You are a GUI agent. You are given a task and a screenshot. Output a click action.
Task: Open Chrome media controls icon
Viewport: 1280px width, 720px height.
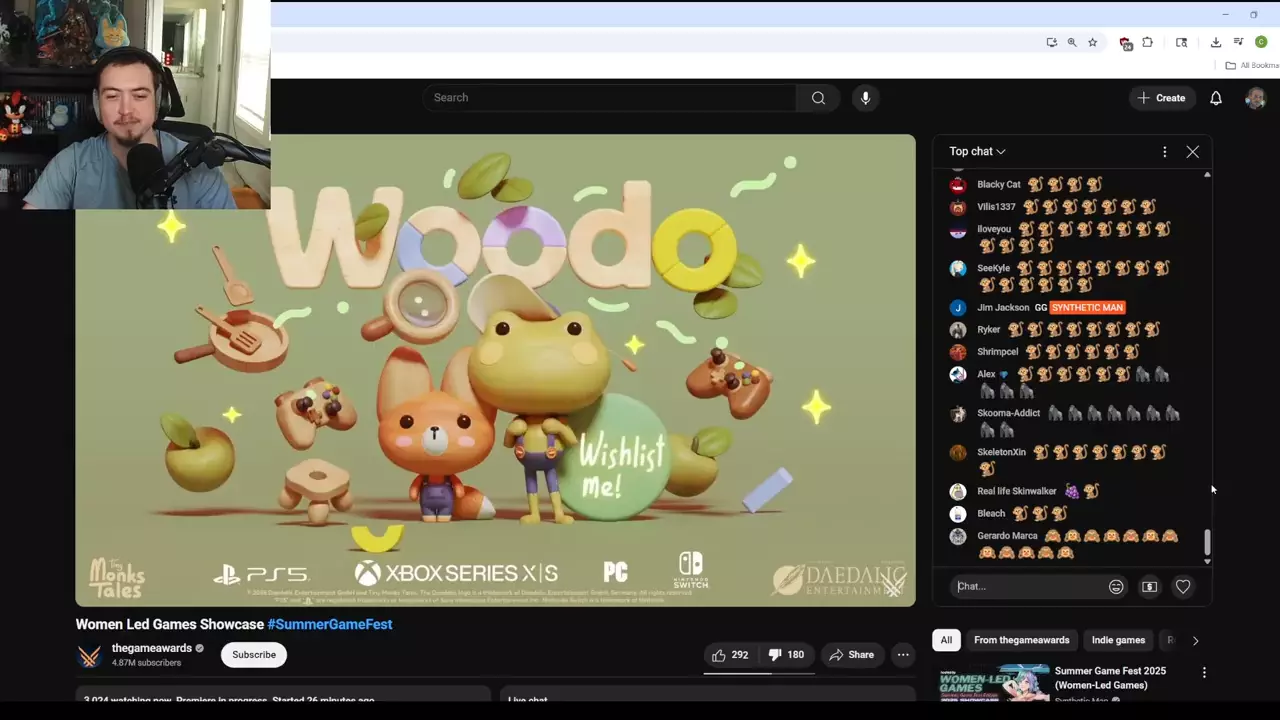pyautogui.click(x=1238, y=42)
